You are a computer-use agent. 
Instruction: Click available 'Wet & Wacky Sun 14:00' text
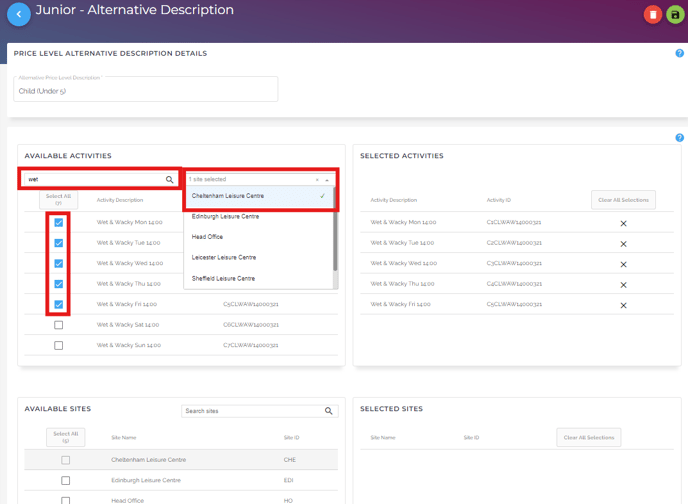pos(129,346)
